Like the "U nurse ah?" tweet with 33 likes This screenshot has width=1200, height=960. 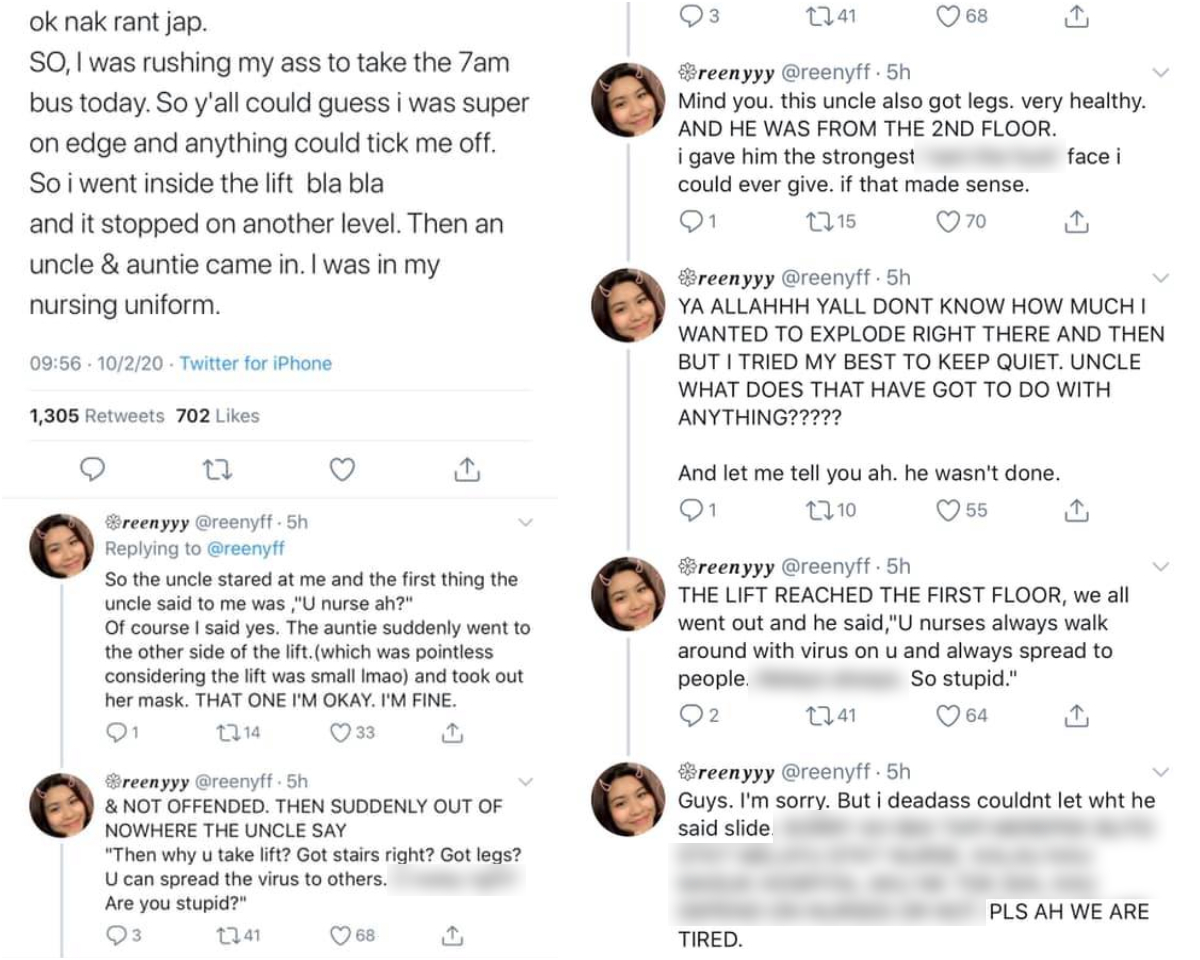pyautogui.click(x=340, y=733)
